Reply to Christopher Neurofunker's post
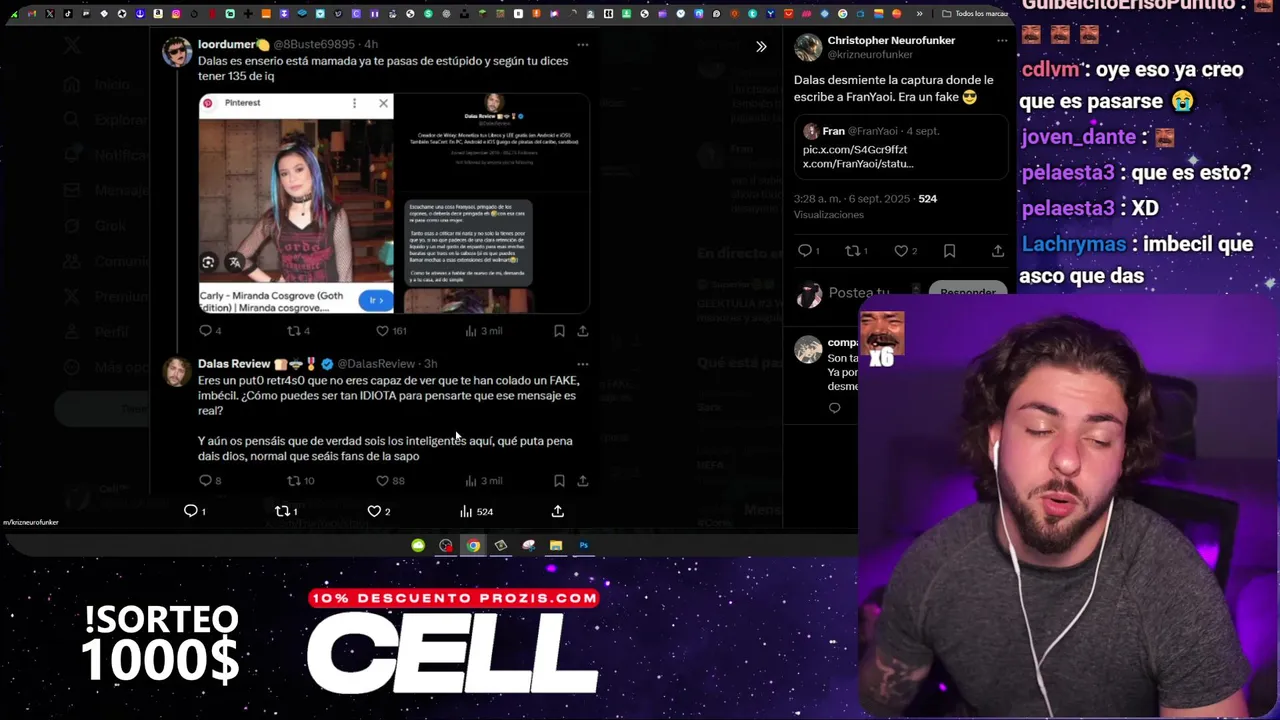 coord(805,251)
